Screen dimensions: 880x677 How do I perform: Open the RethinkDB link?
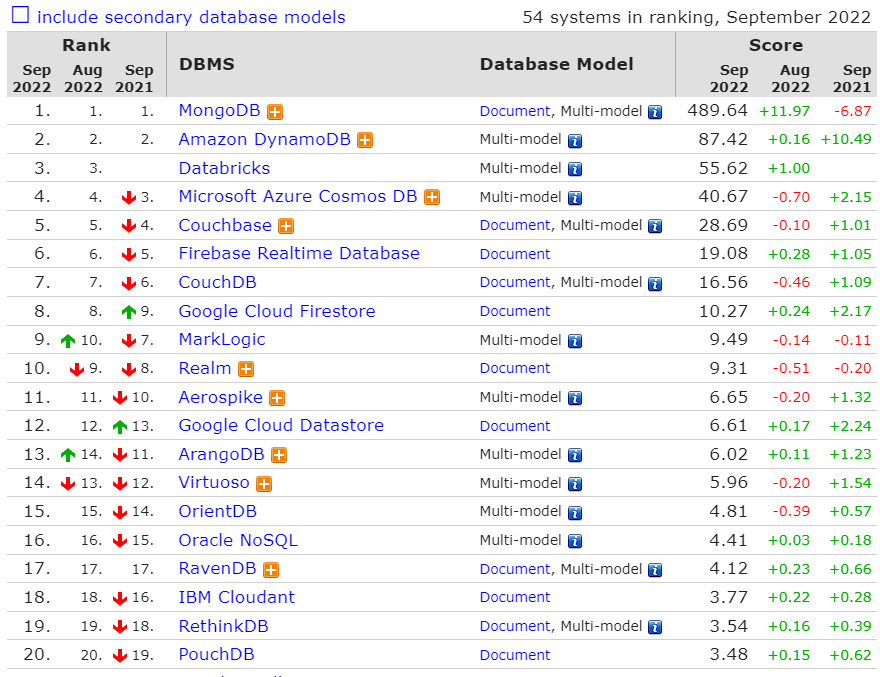click(223, 626)
